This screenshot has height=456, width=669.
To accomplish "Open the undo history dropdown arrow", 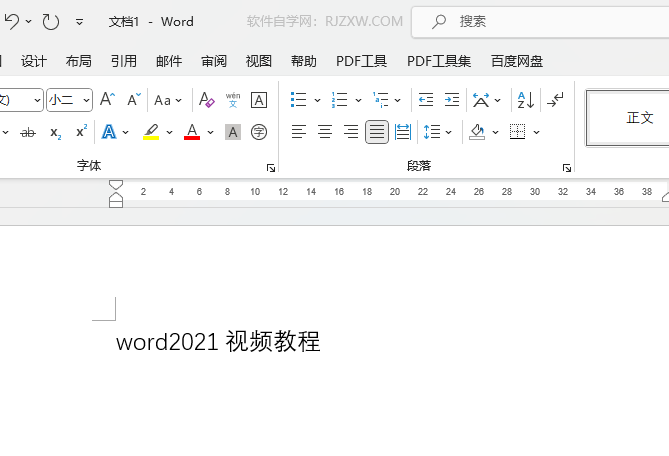I will [29, 21].
